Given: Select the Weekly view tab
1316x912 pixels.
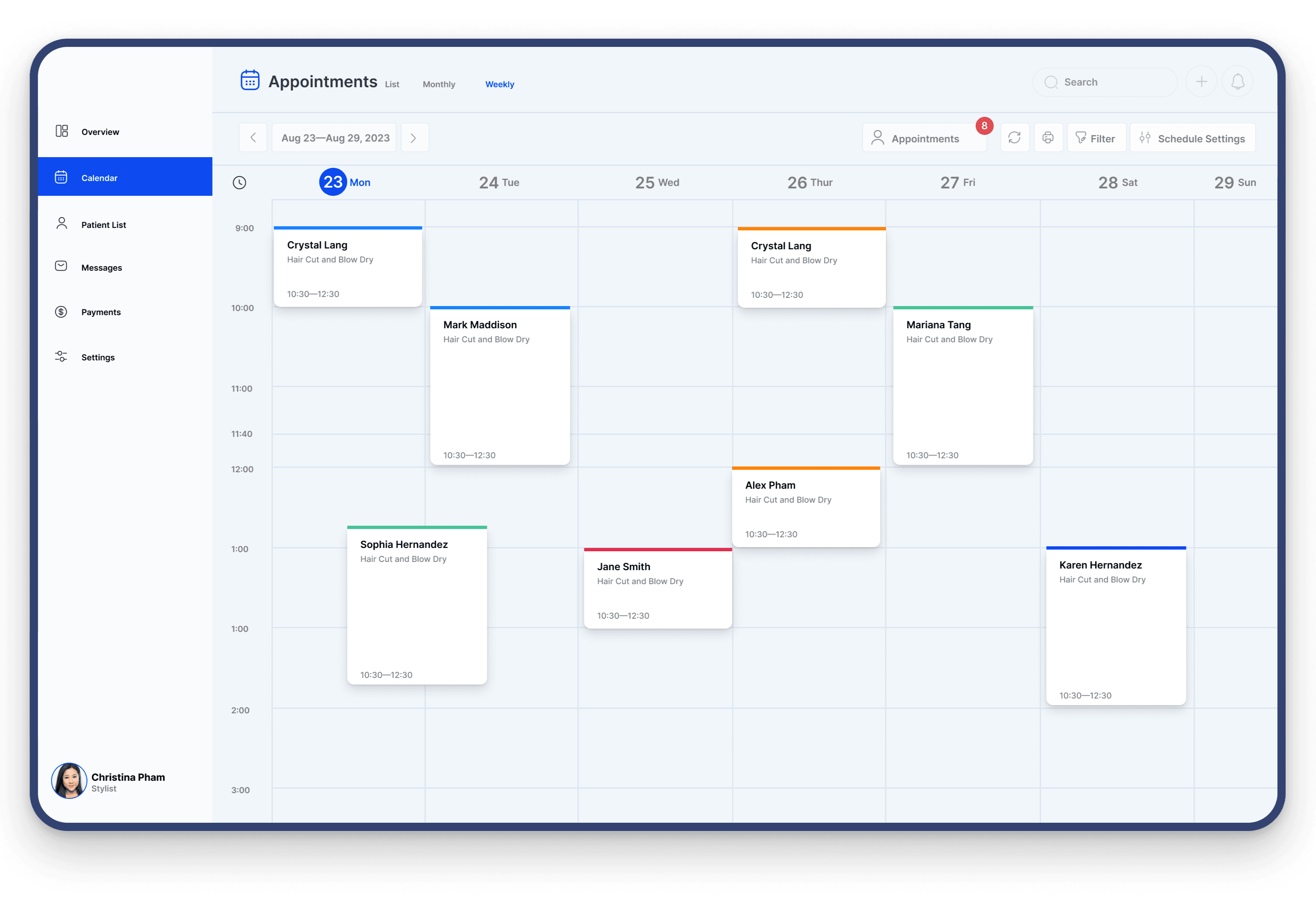Looking at the screenshot, I should tap(500, 84).
